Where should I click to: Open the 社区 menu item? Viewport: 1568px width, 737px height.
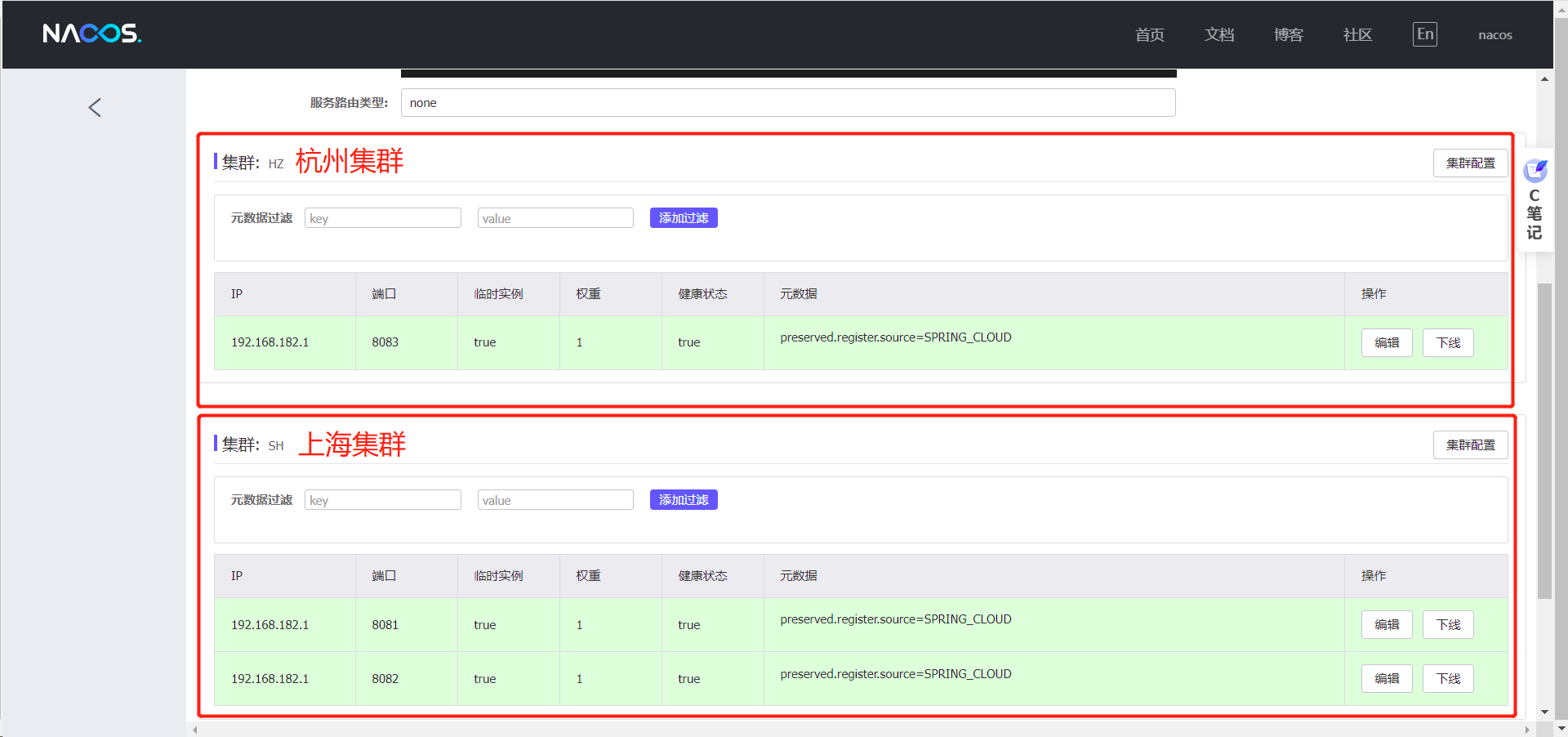[x=1358, y=34]
